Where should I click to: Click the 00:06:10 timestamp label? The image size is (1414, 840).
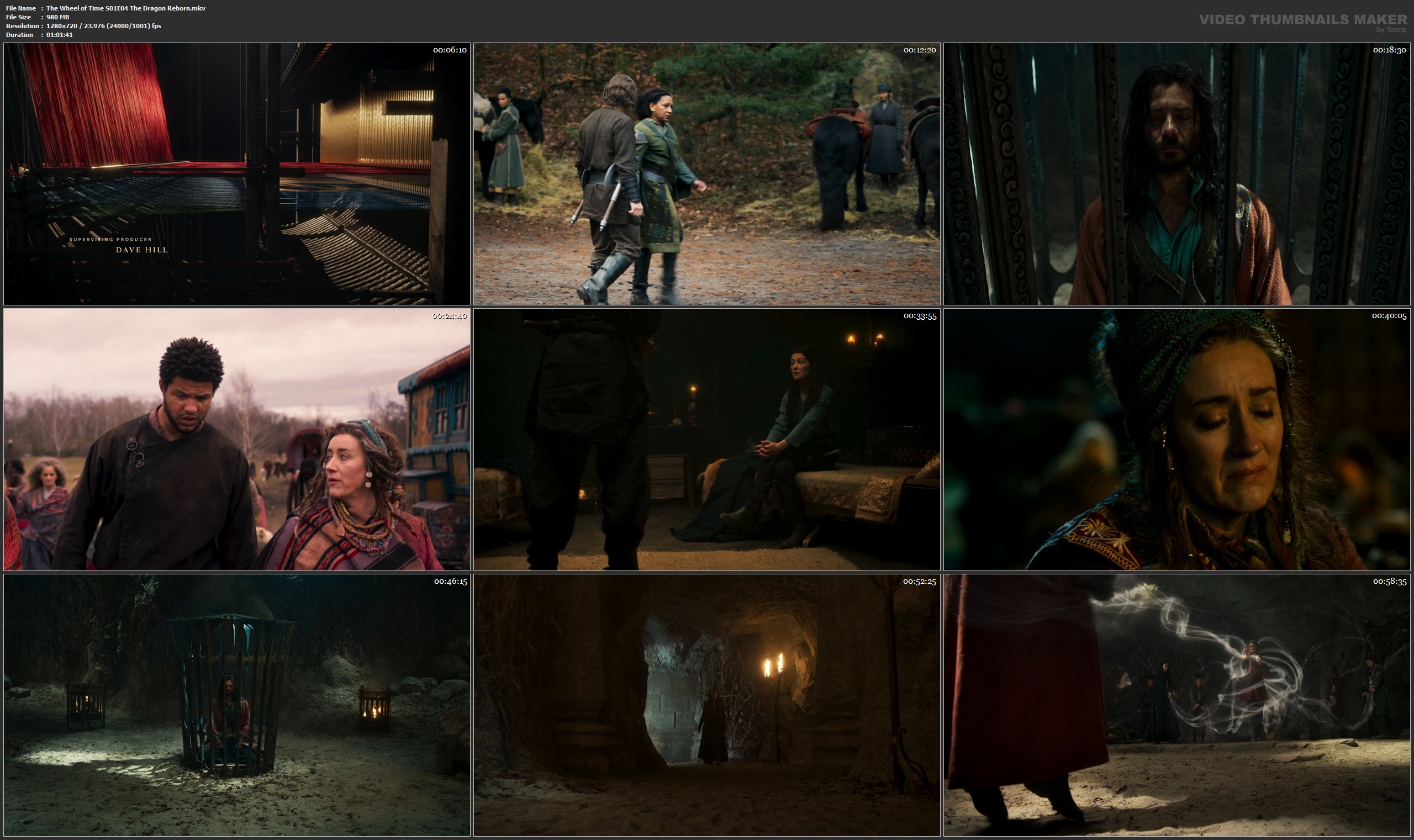450,50
